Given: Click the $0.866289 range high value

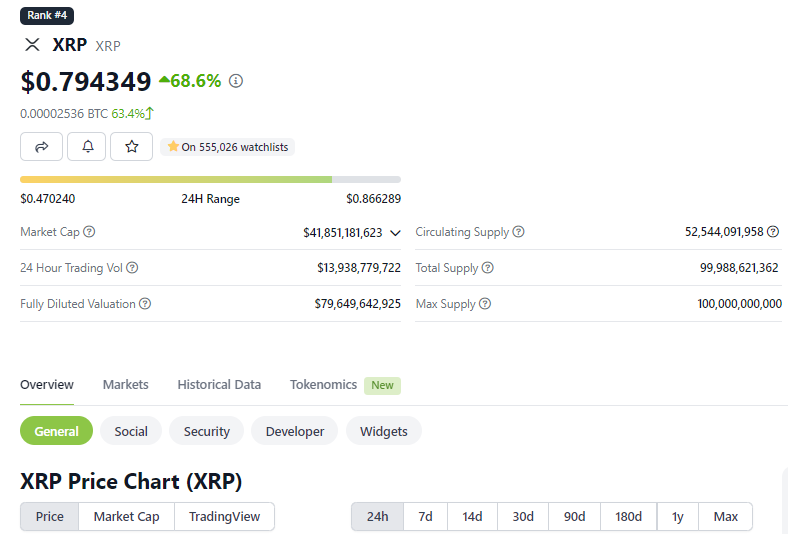Looking at the screenshot, I should tap(373, 199).
